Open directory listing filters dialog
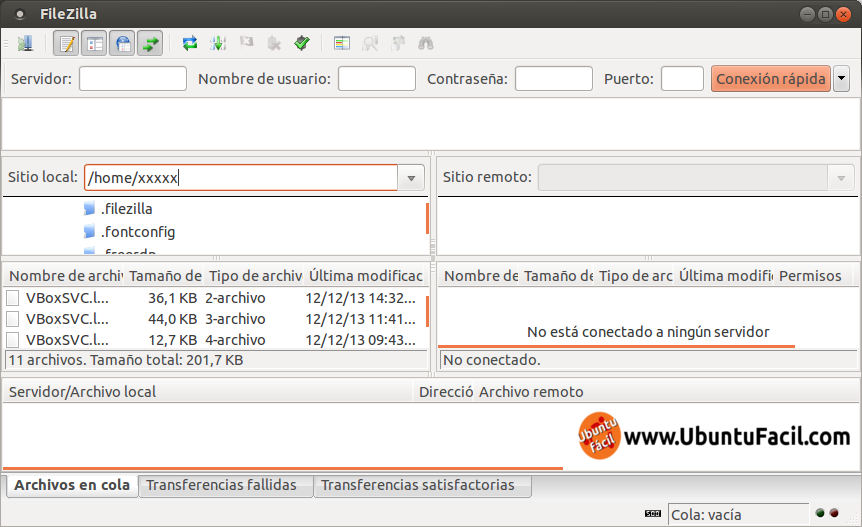862x527 pixels. (341, 43)
